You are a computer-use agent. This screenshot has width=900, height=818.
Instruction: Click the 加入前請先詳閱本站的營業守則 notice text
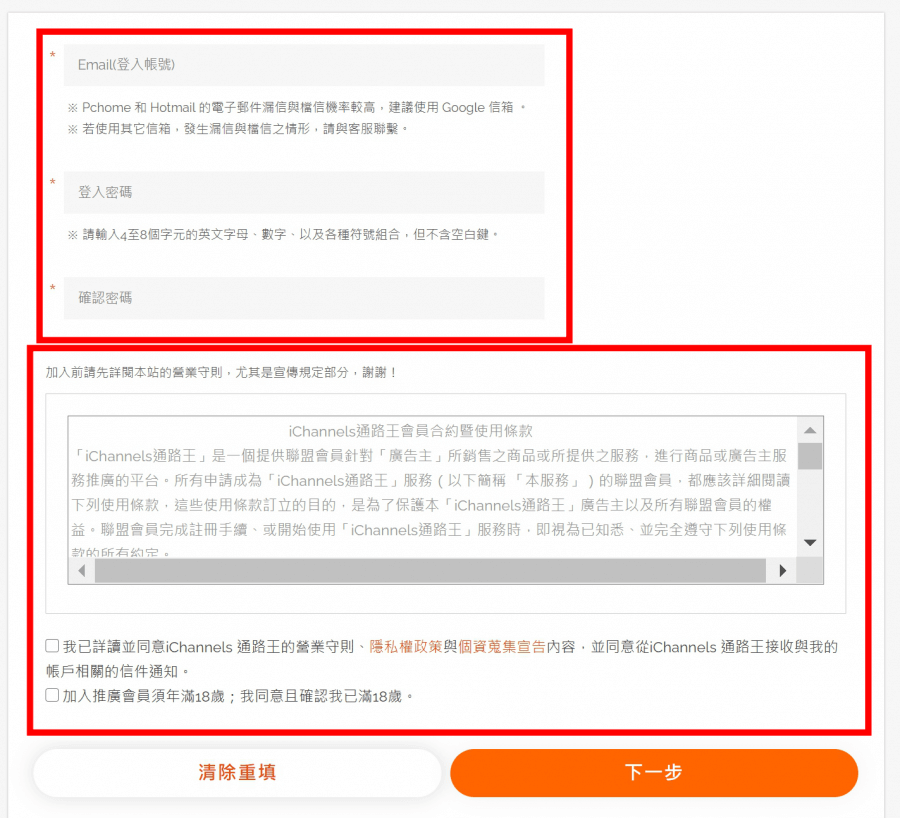click(221, 373)
